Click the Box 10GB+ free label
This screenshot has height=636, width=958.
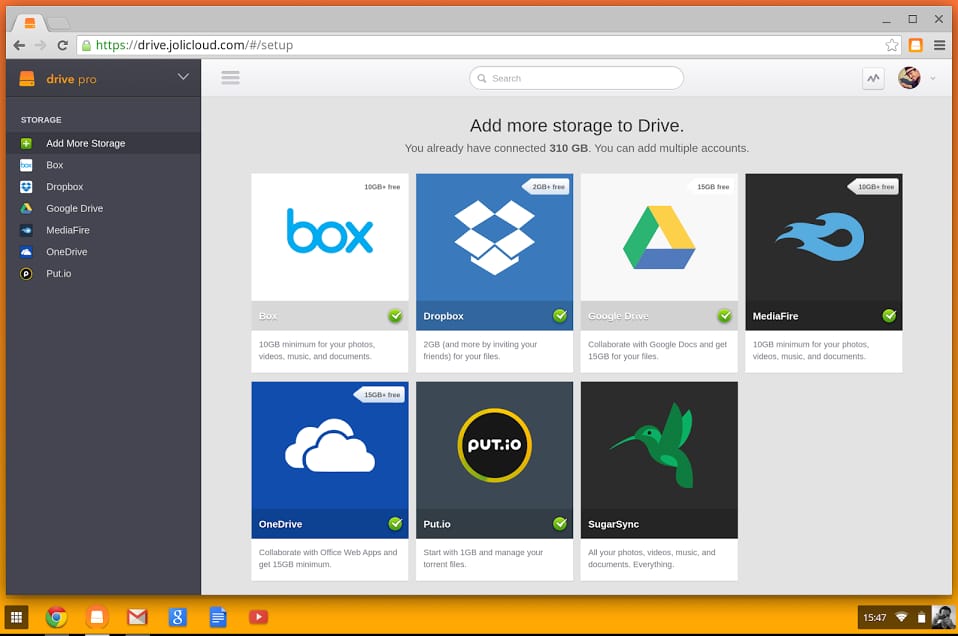pos(382,186)
